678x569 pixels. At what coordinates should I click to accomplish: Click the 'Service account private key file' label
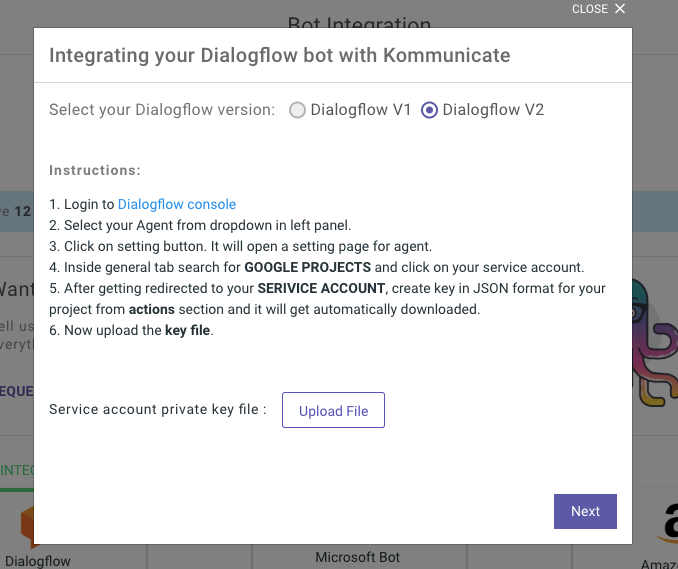coord(158,409)
